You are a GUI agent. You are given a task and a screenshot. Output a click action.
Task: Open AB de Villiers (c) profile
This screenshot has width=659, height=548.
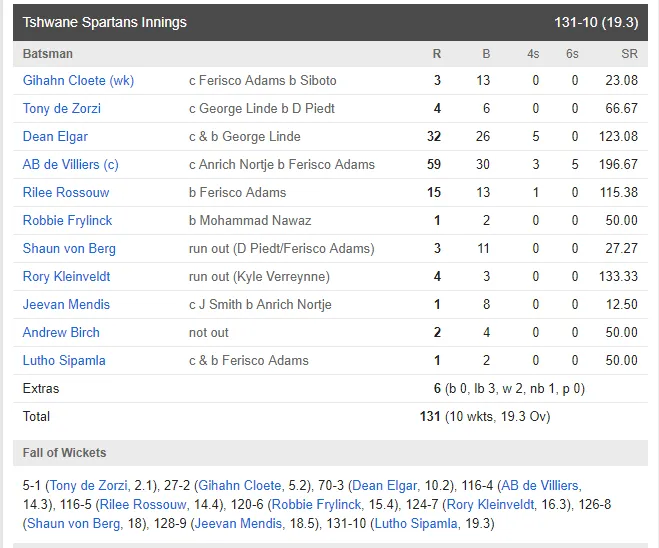point(71,164)
